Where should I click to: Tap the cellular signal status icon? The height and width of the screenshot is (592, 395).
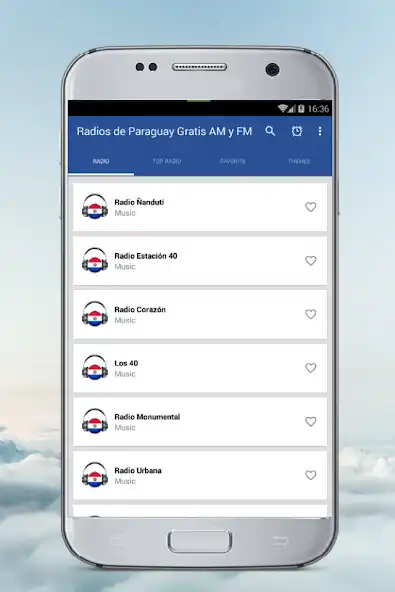pyautogui.click(x=292, y=109)
